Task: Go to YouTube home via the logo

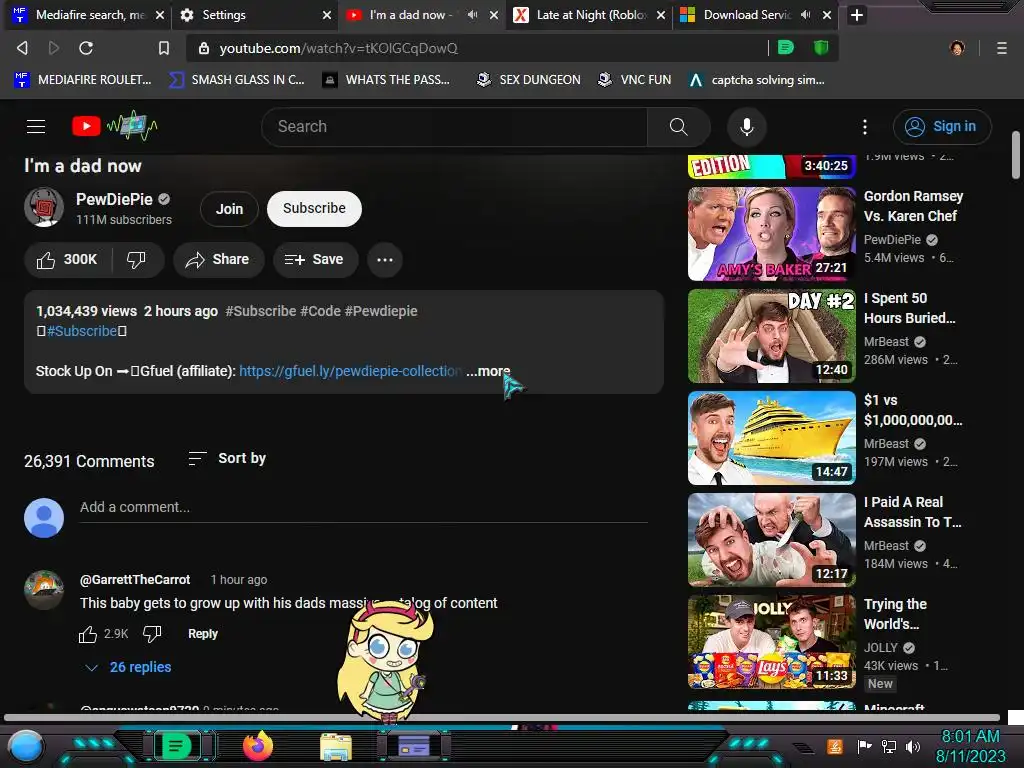Action: 114,126
